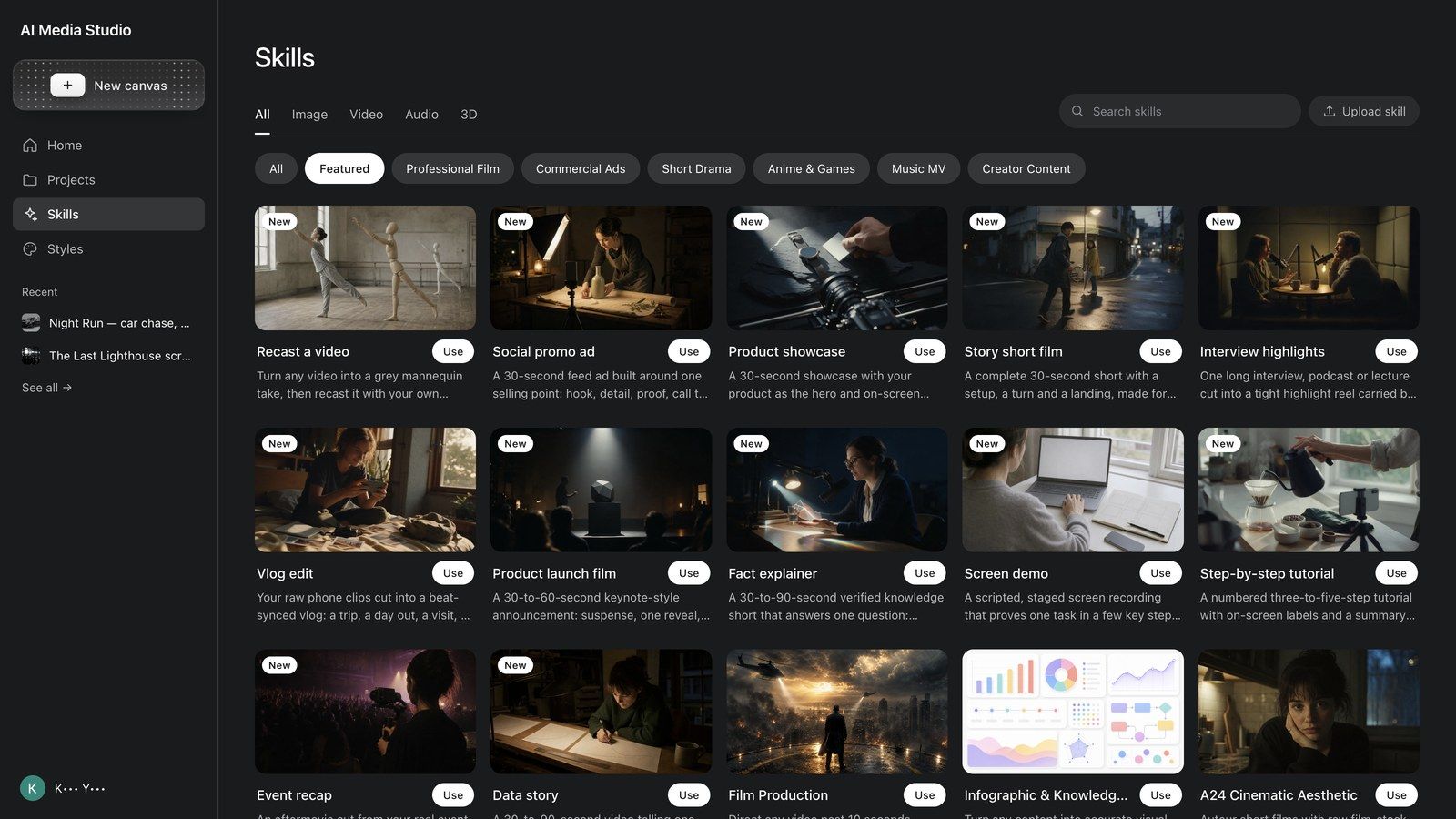Open the Product launch film thumbnail
This screenshot has height=819, width=1456.
tap(601, 490)
